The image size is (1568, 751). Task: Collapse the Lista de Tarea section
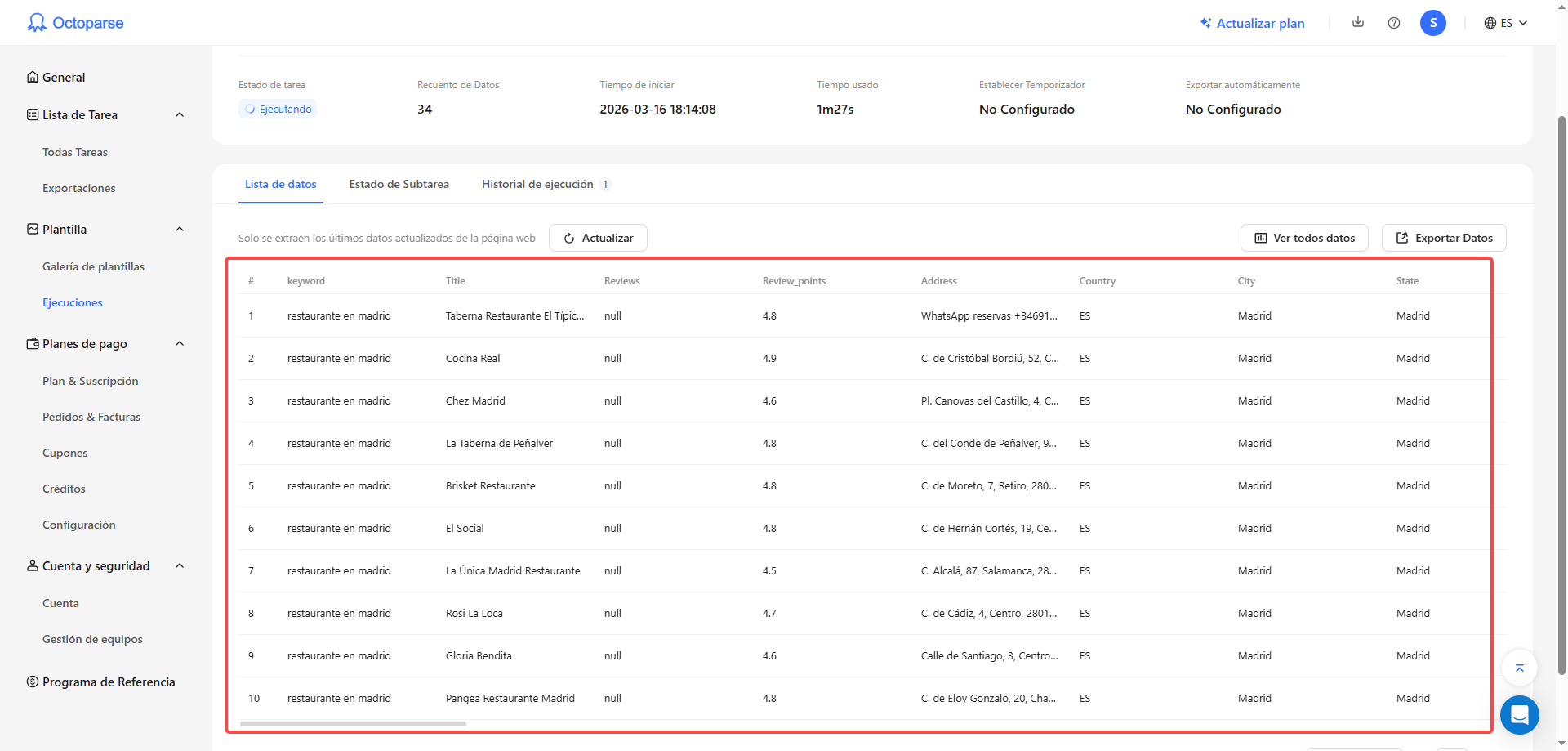180,115
